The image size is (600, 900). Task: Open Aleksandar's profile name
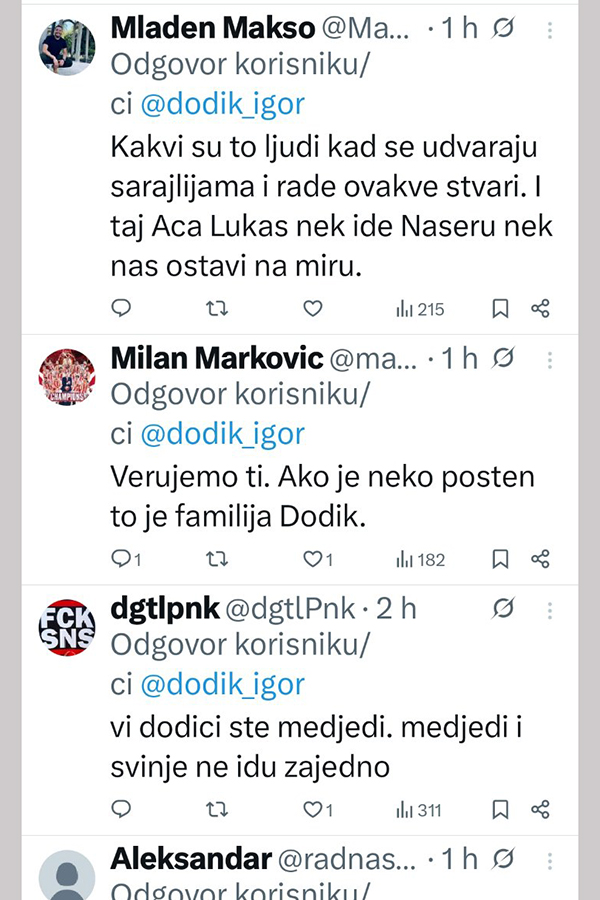coord(191,858)
